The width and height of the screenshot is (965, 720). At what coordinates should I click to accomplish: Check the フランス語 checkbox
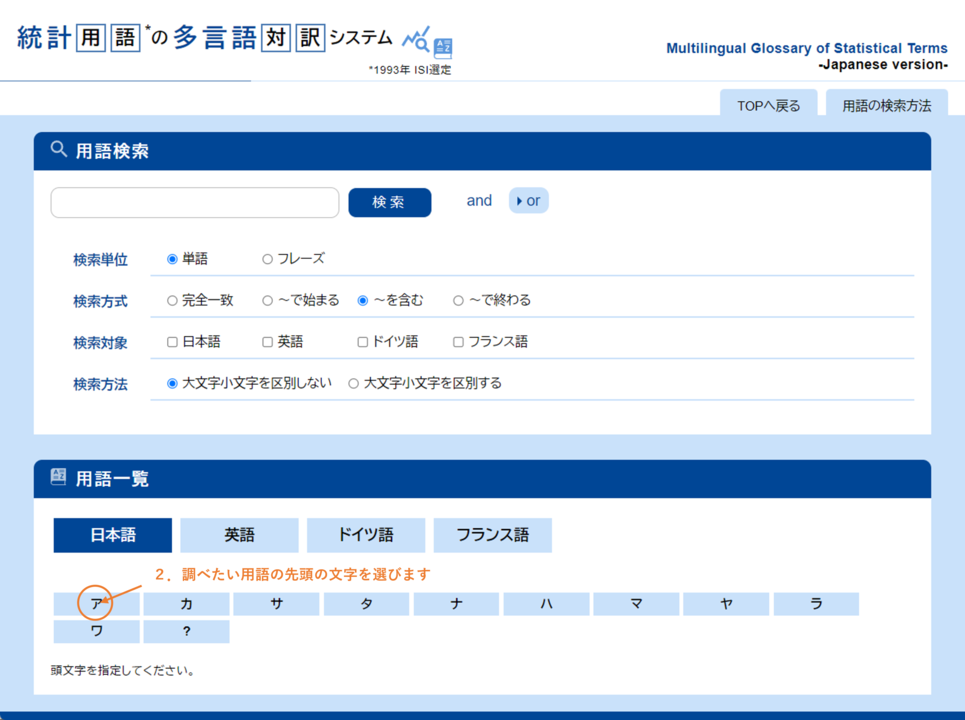pos(458,342)
